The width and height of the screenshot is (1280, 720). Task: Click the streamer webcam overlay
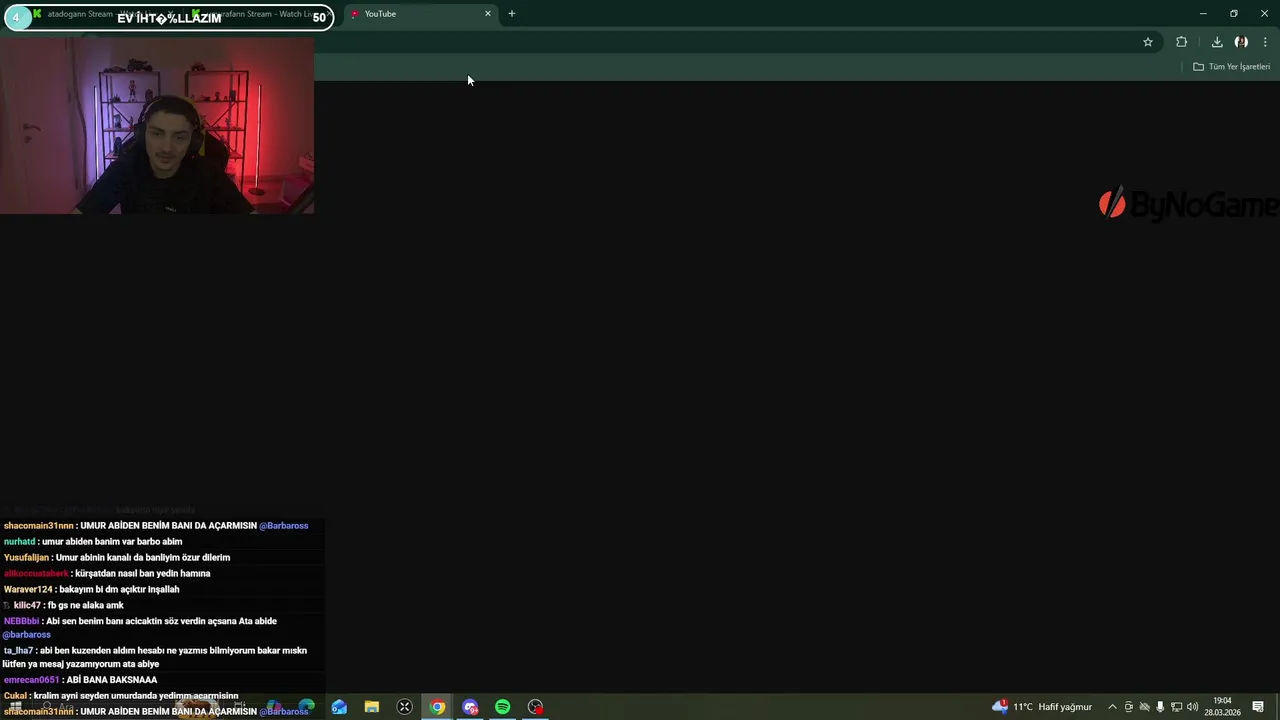(x=157, y=124)
